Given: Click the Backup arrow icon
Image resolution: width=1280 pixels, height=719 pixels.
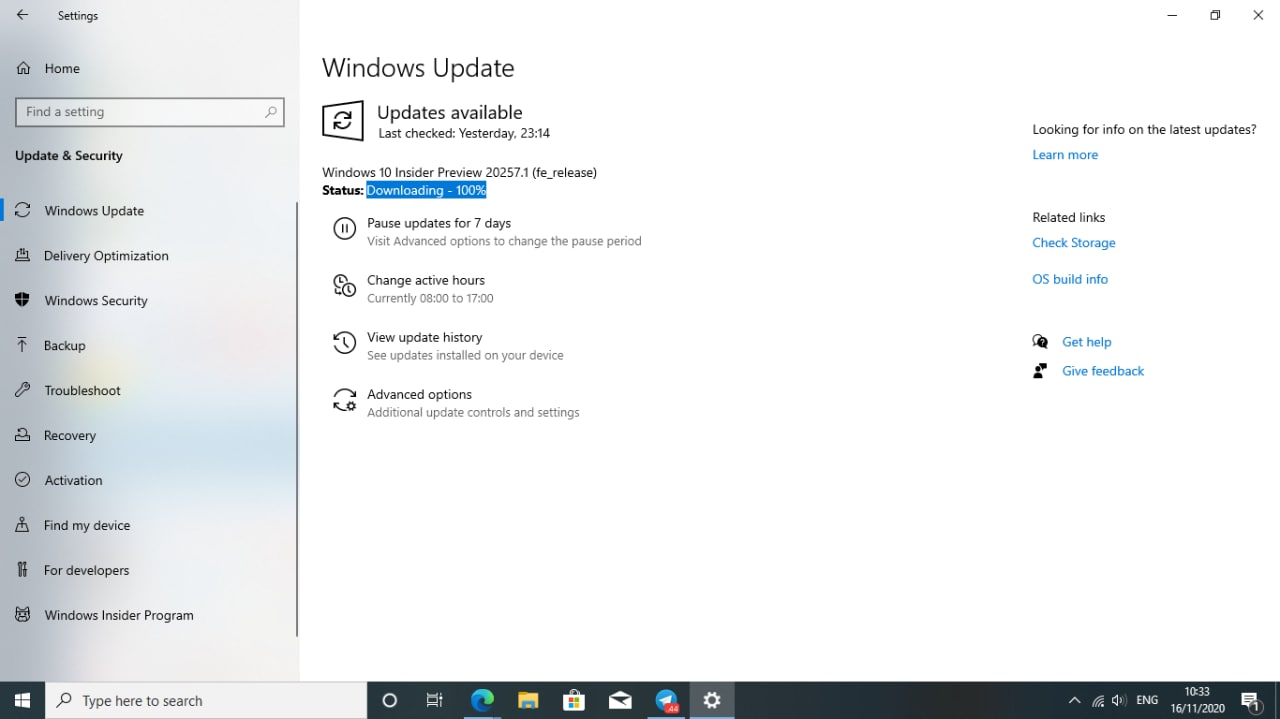Looking at the screenshot, I should (22, 345).
